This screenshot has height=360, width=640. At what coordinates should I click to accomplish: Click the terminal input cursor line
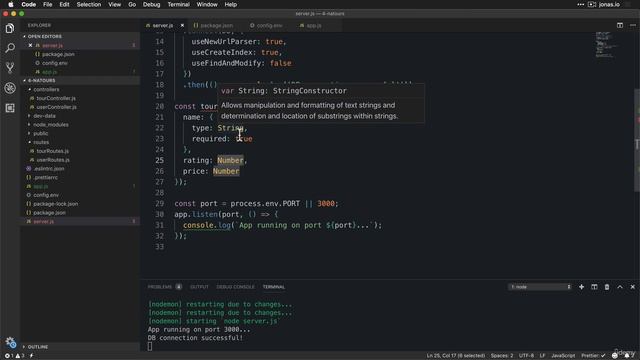[150, 346]
